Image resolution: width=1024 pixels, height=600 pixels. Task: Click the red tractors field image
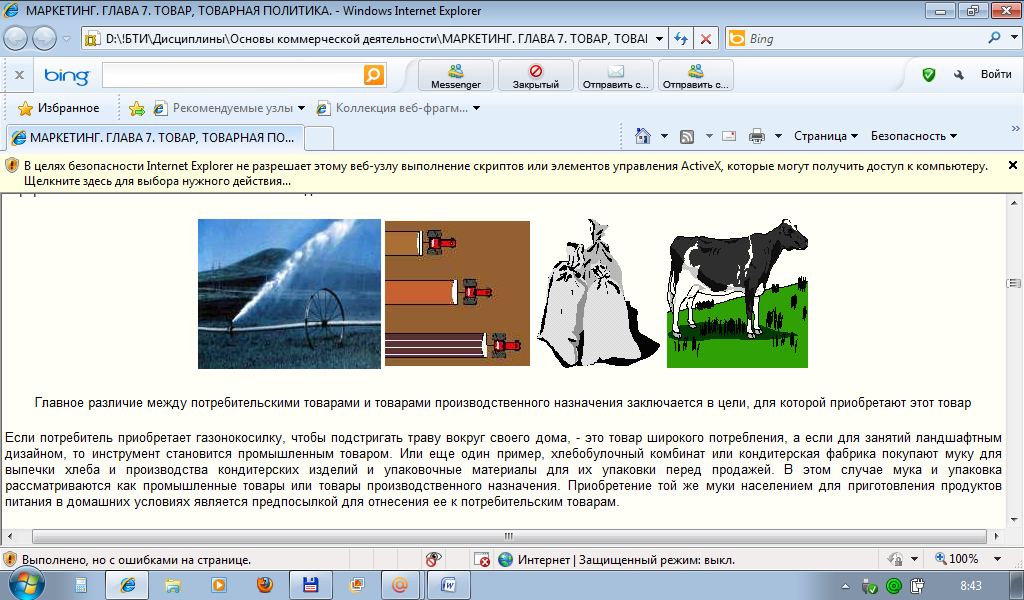[457, 293]
